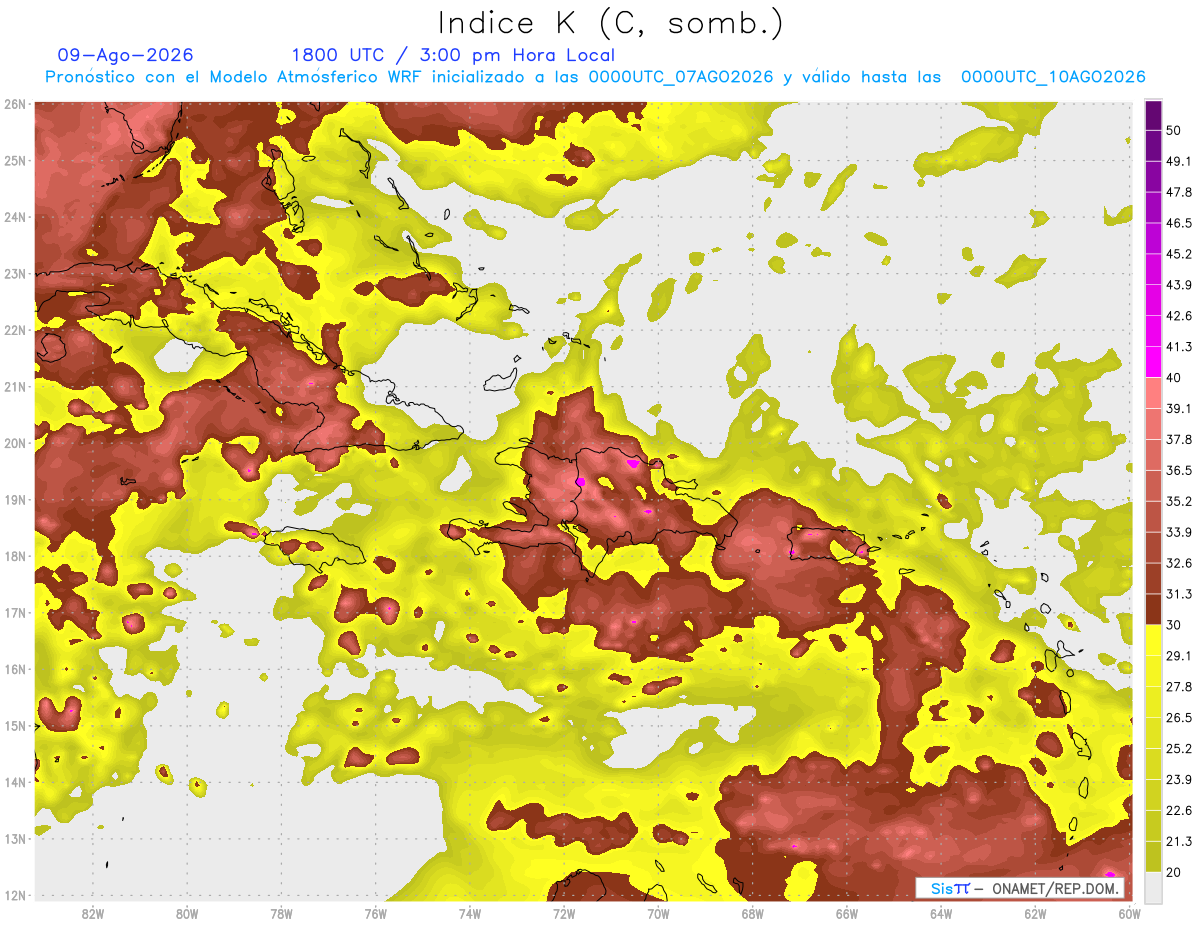Click the "13N" latitude axis label
Image resolution: width=1200 pixels, height=927 pixels.
[15, 839]
